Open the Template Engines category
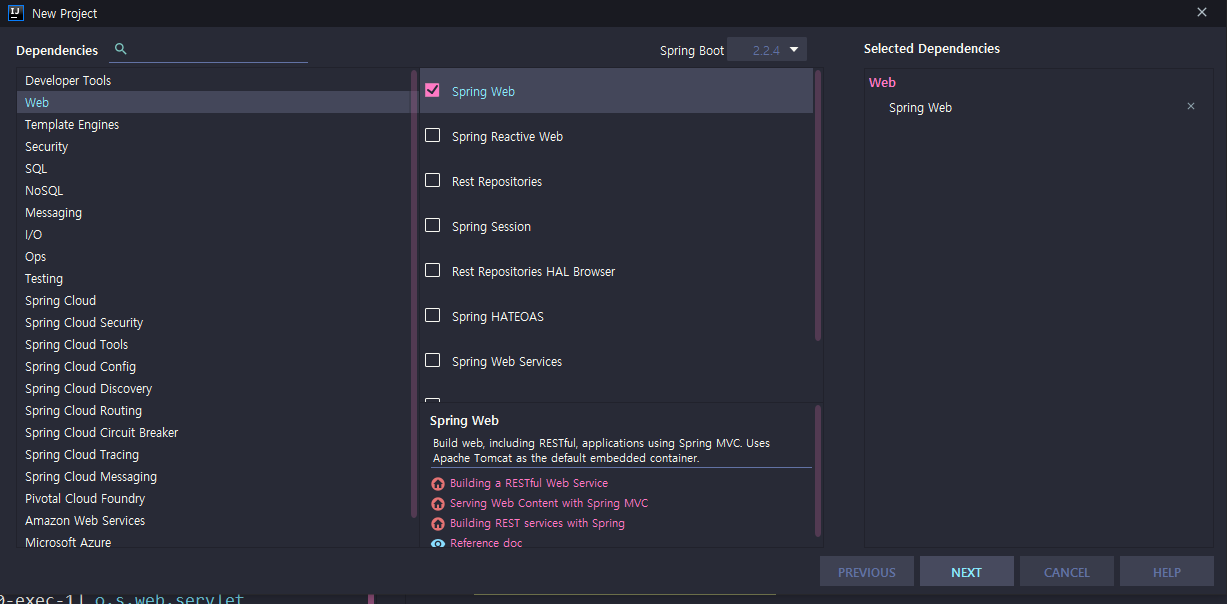This screenshot has height=604, width=1227. [213, 124]
